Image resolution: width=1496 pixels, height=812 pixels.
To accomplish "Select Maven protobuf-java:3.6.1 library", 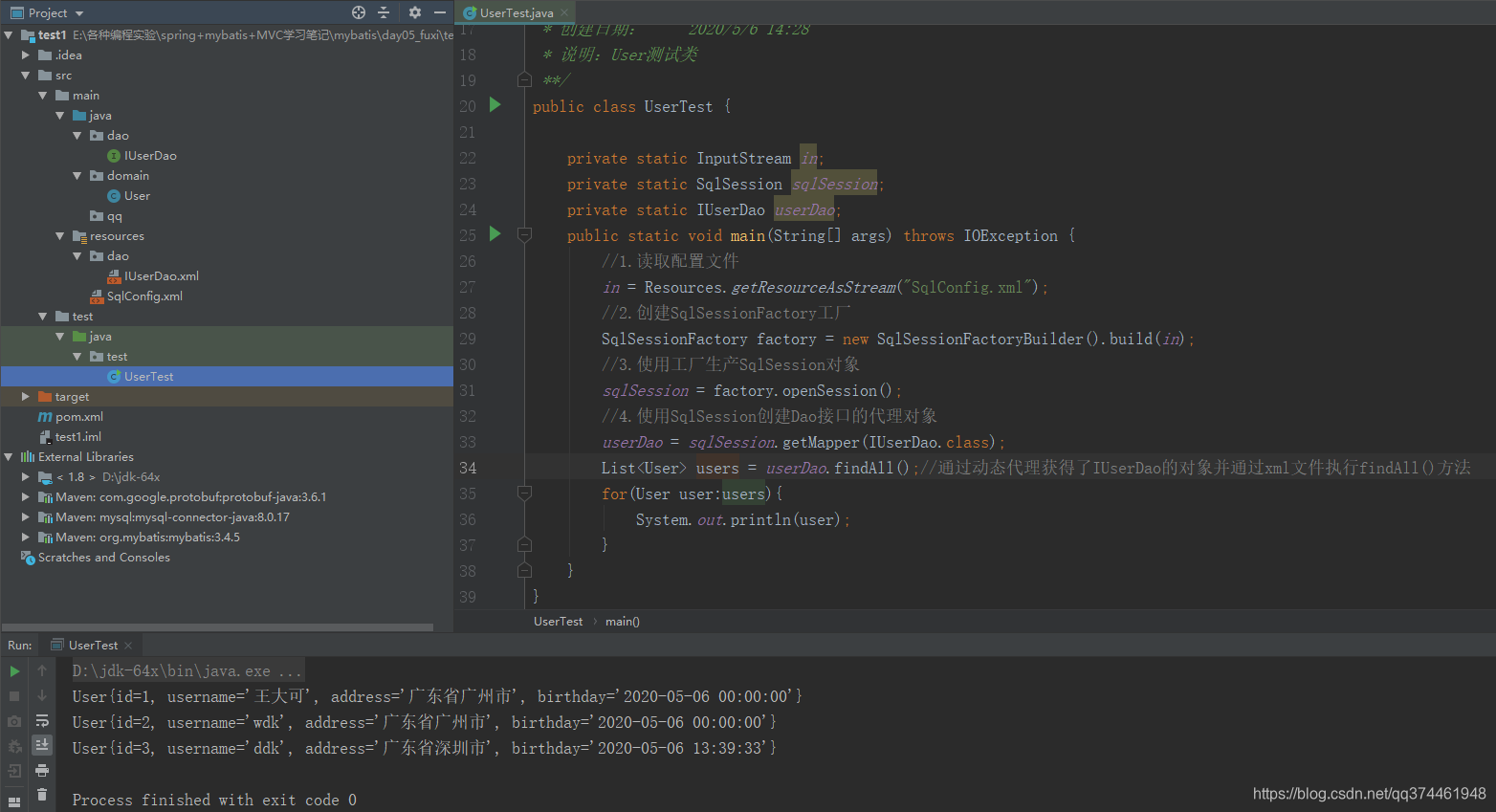I will pos(190,497).
